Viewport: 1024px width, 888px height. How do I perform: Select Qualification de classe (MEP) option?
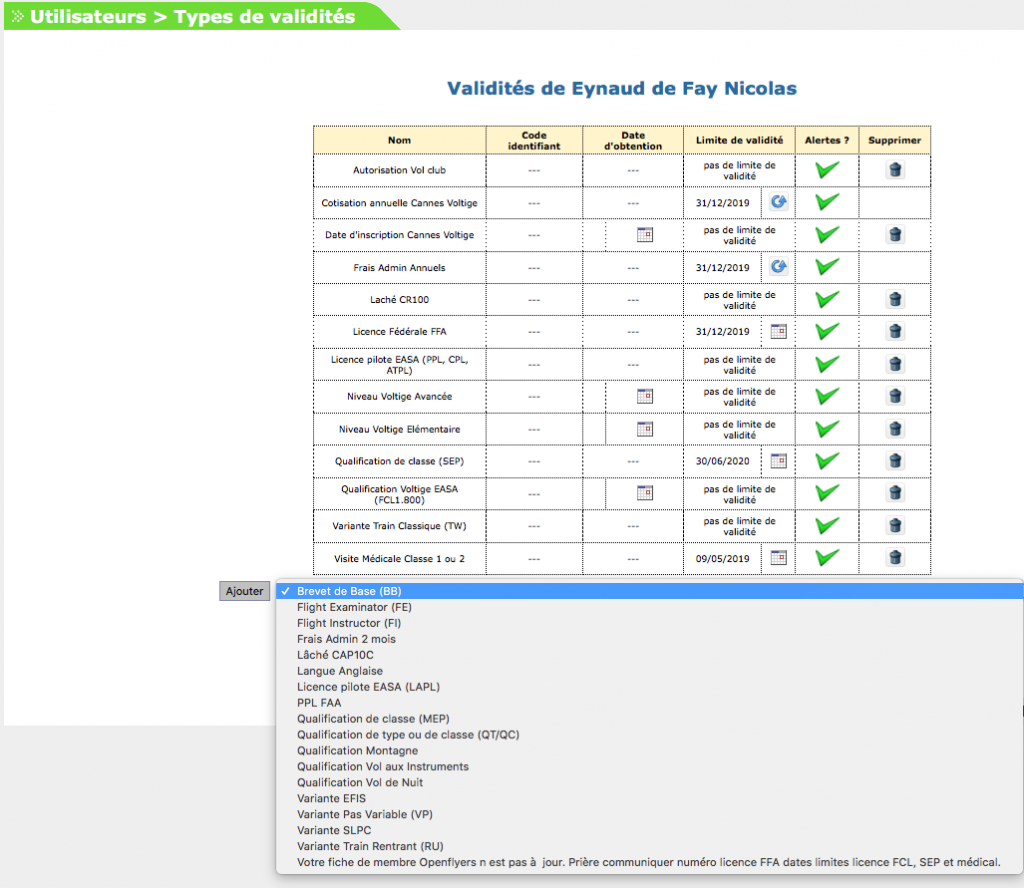click(650, 719)
